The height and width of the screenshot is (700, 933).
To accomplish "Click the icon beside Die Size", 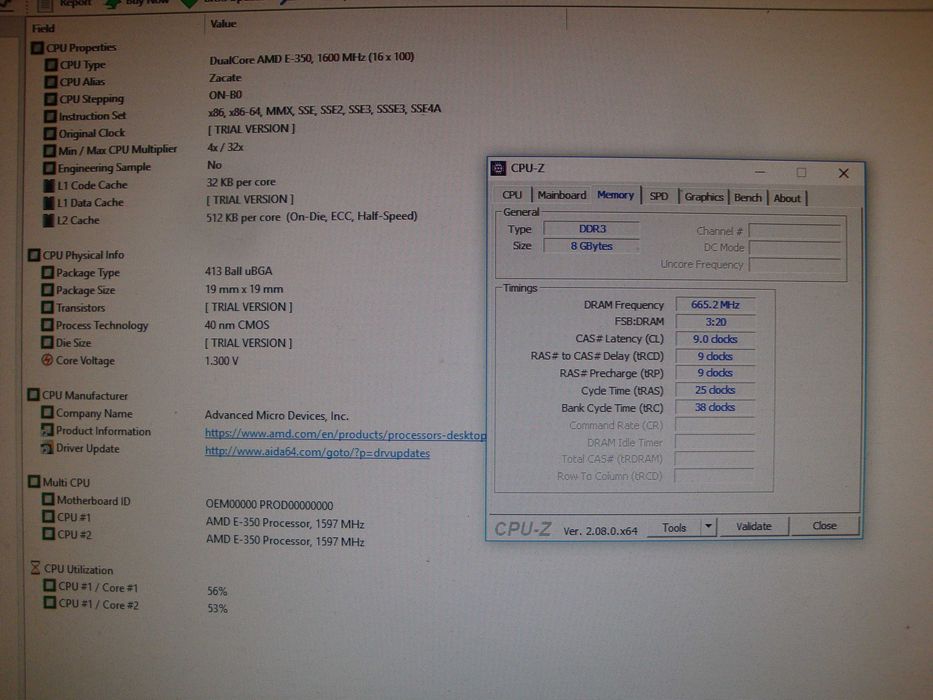I will tap(48, 343).
